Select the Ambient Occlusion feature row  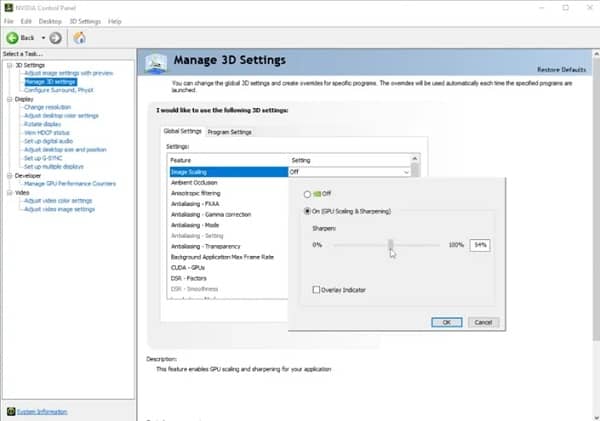coord(228,183)
